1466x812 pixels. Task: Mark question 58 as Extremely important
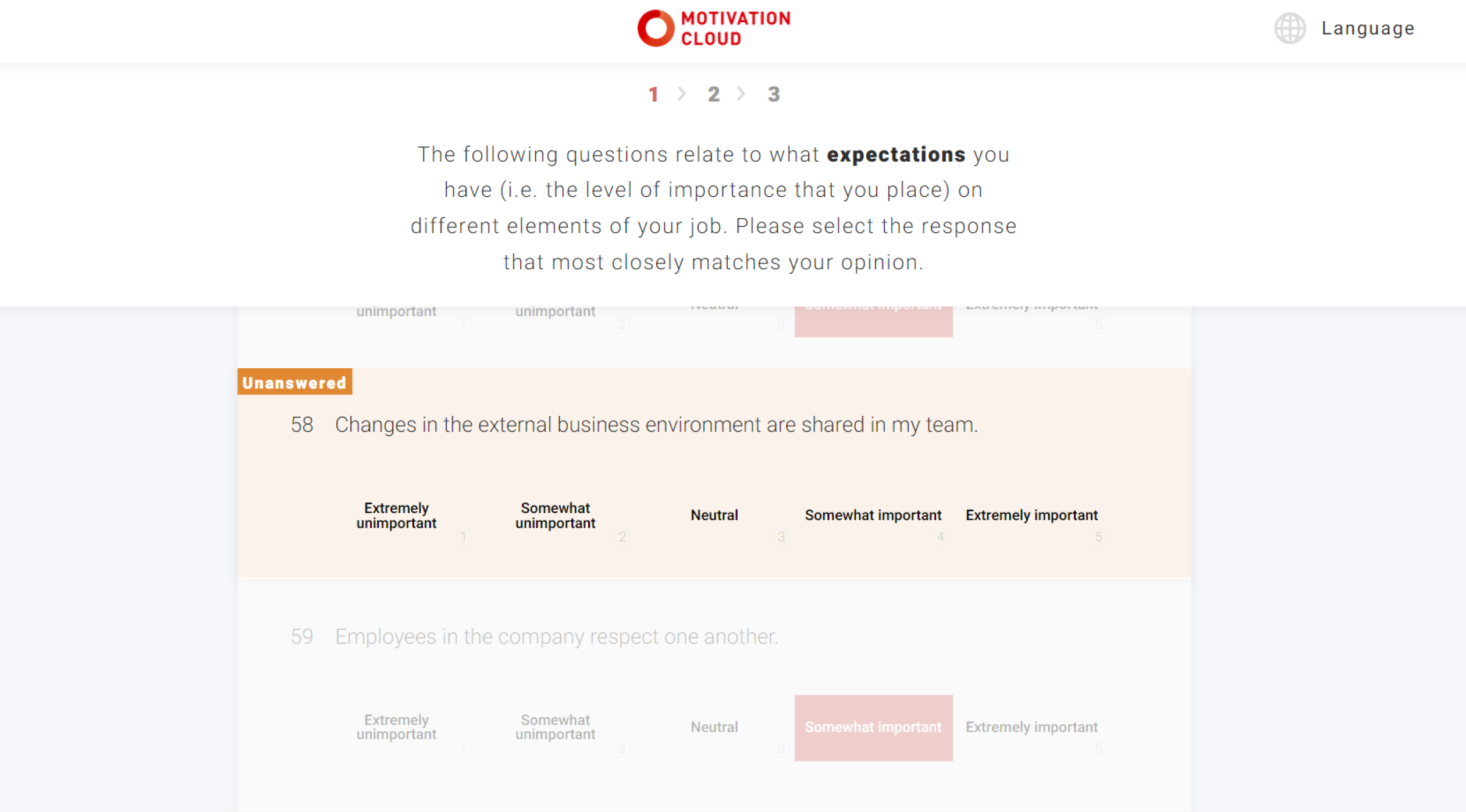point(1032,516)
